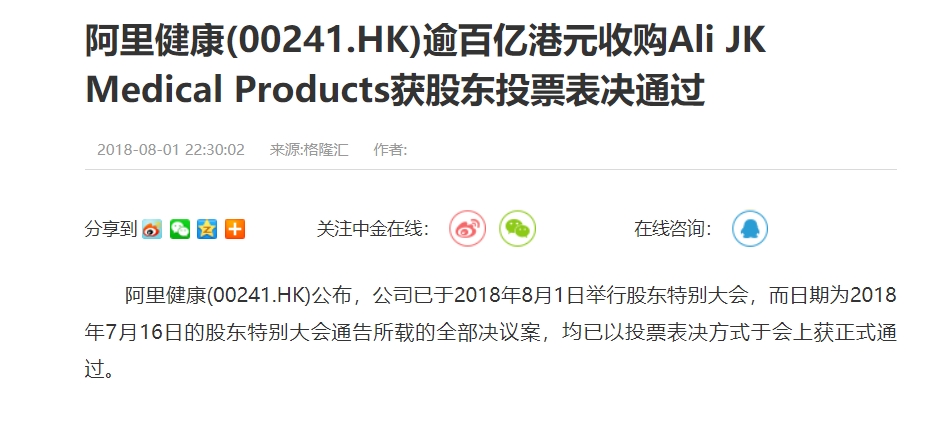The height and width of the screenshot is (432, 934).
Task: Click the 关注中金在线 label
Action: pos(373,229)
